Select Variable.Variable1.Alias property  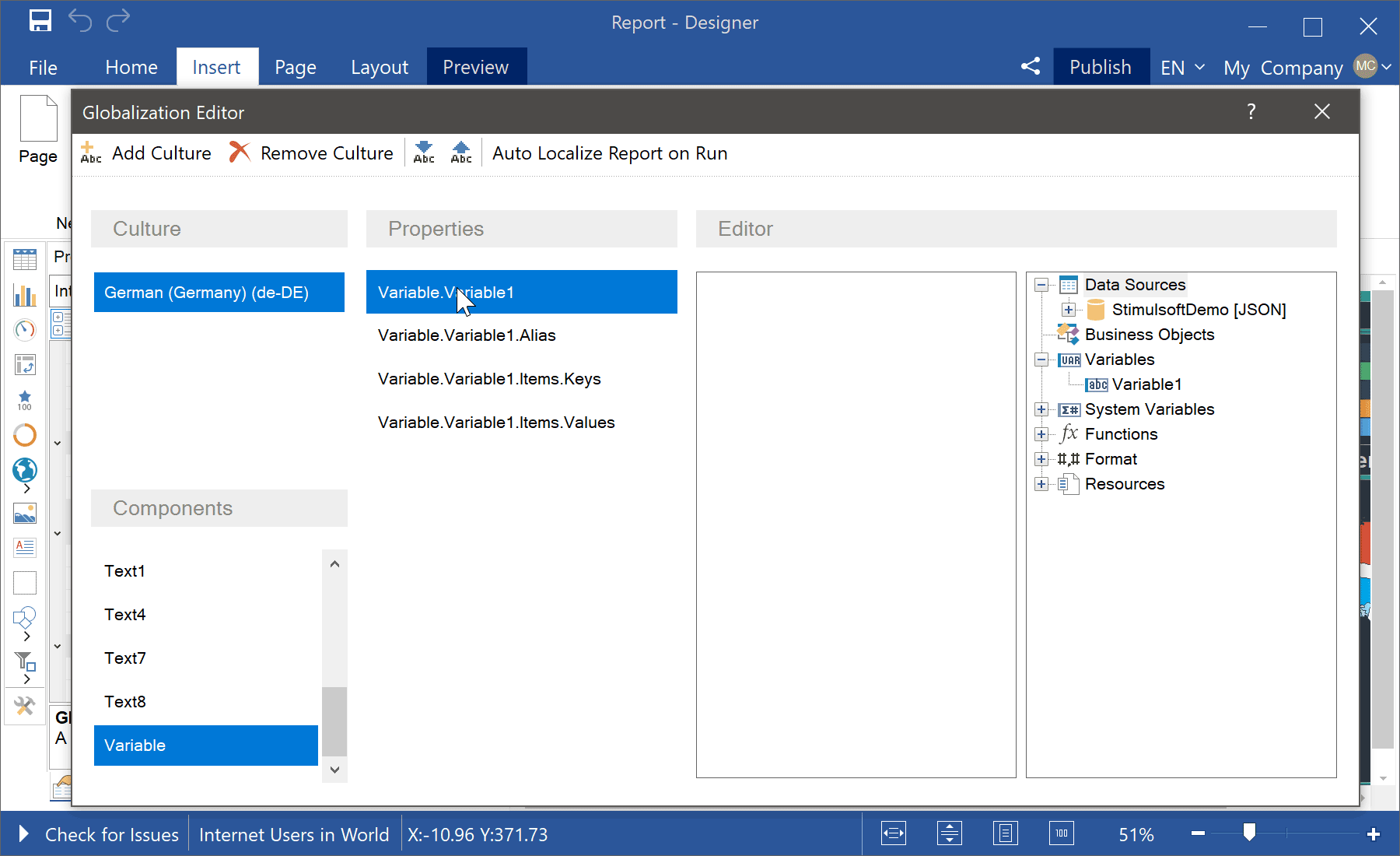[x=521, y=335]
